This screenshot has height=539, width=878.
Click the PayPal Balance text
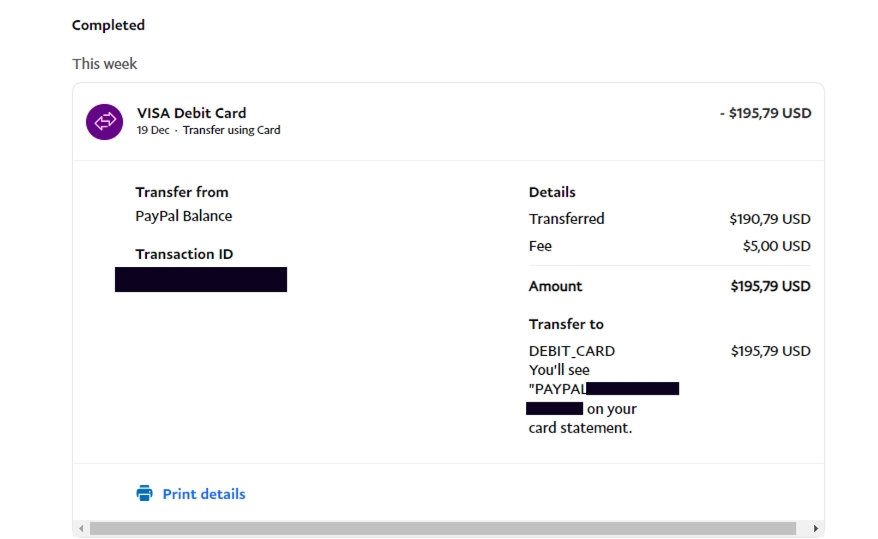pyautogui.click(x=184, y=216)
